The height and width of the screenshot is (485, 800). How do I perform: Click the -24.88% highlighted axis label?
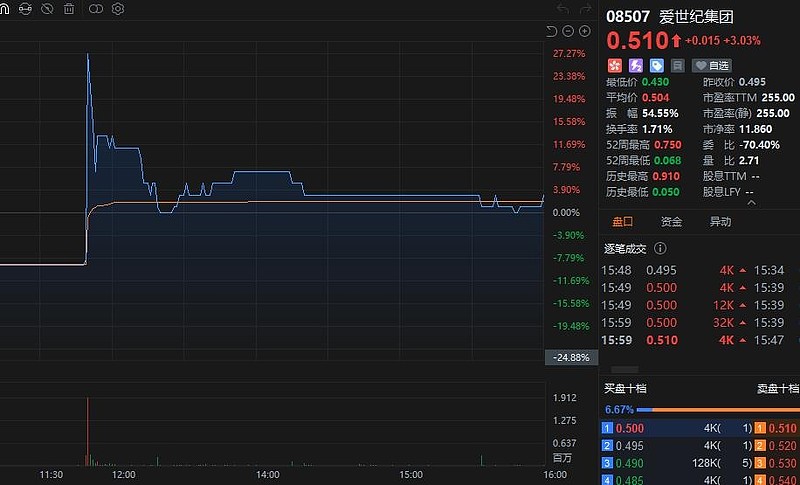pyautogui.click(x=570, y=358)
